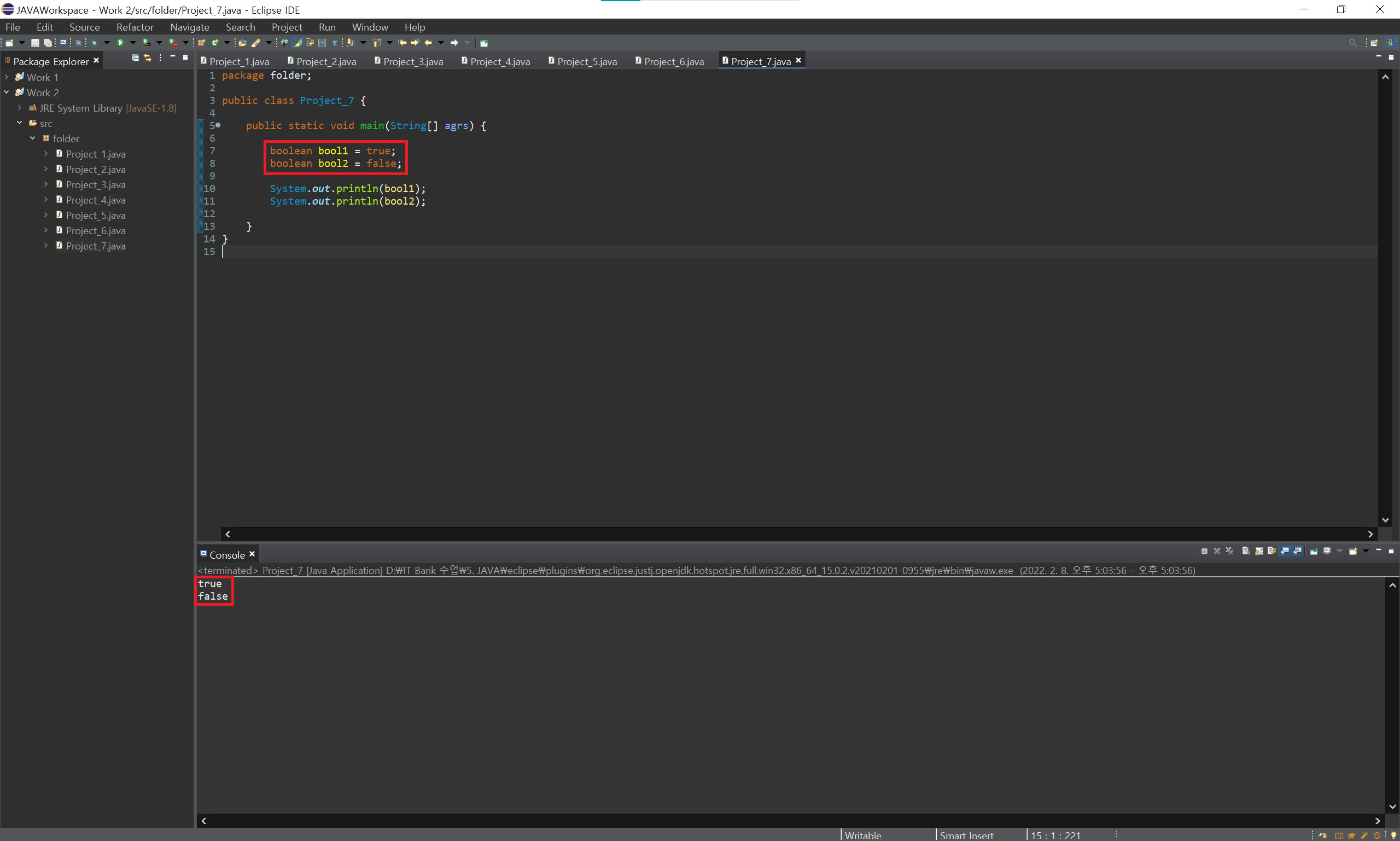The height and width of the screenshot is (841, 1400).
Task: Click the Open Type toolbar icon
Action: (x=242, y=43)
